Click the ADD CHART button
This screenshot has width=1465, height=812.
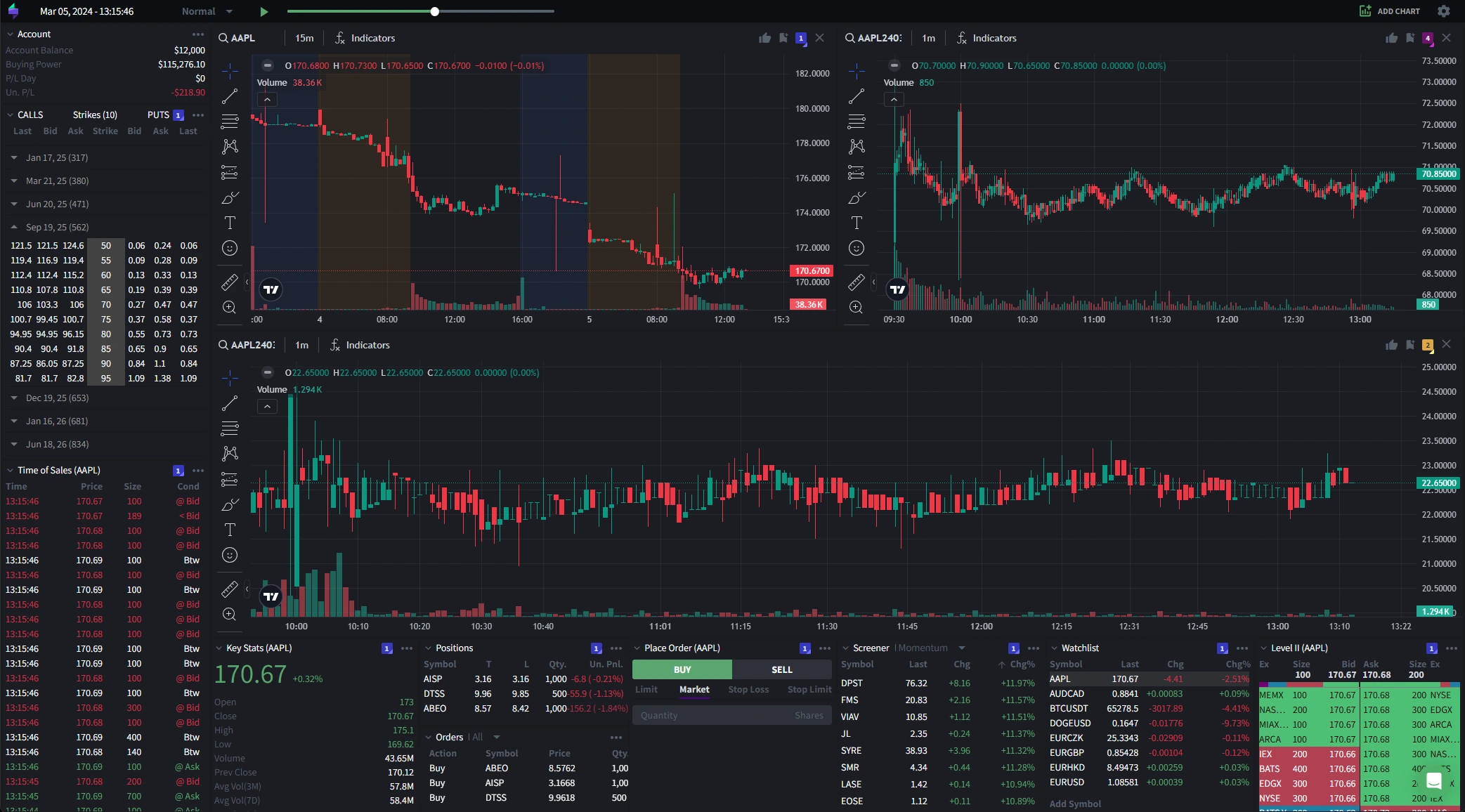click(x=1389, y=11)
